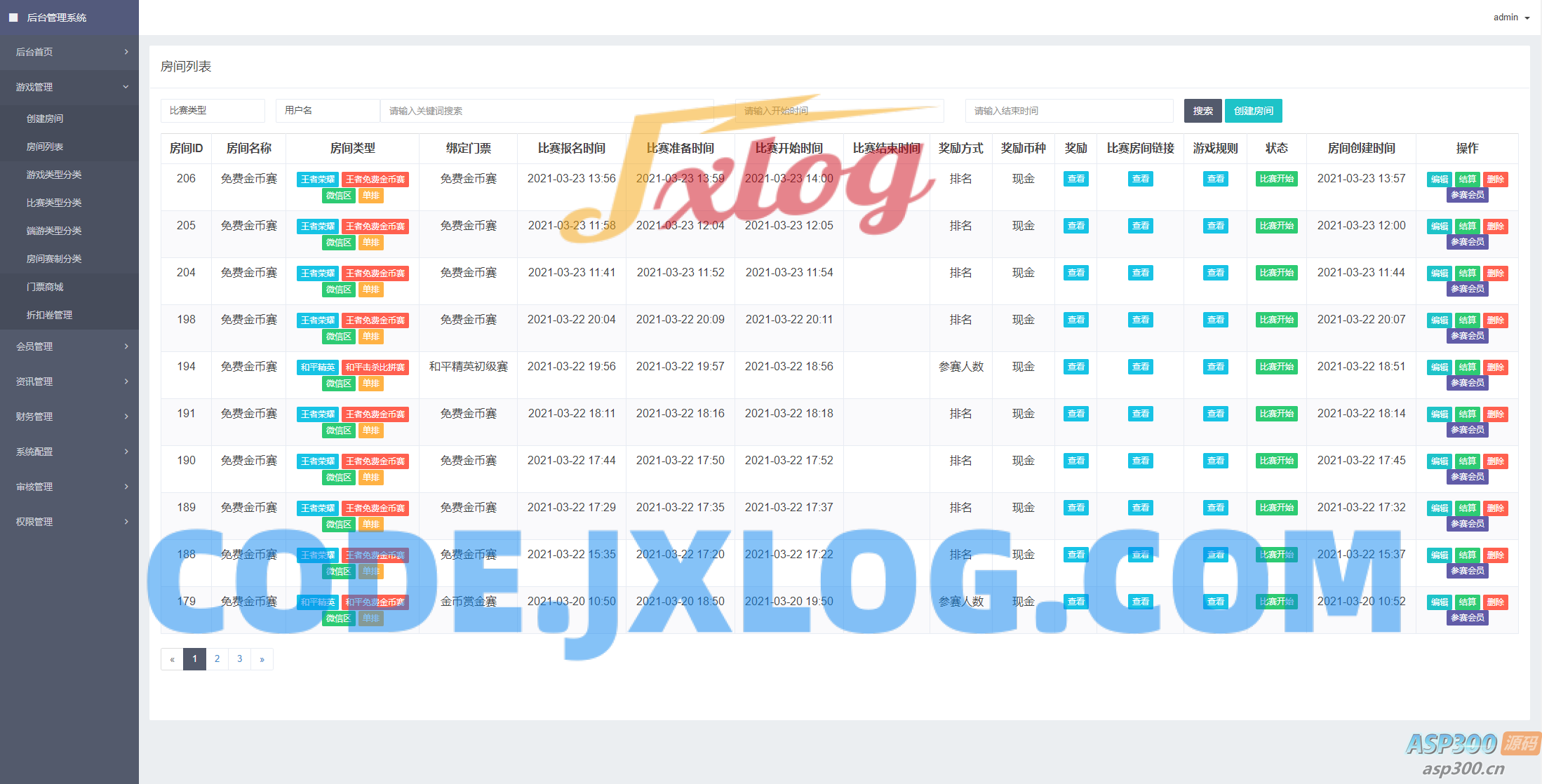Open the 用户名 search field selector
Image resolution: width=1542 pixels, height=784 pixels.
tap(327, 111)
